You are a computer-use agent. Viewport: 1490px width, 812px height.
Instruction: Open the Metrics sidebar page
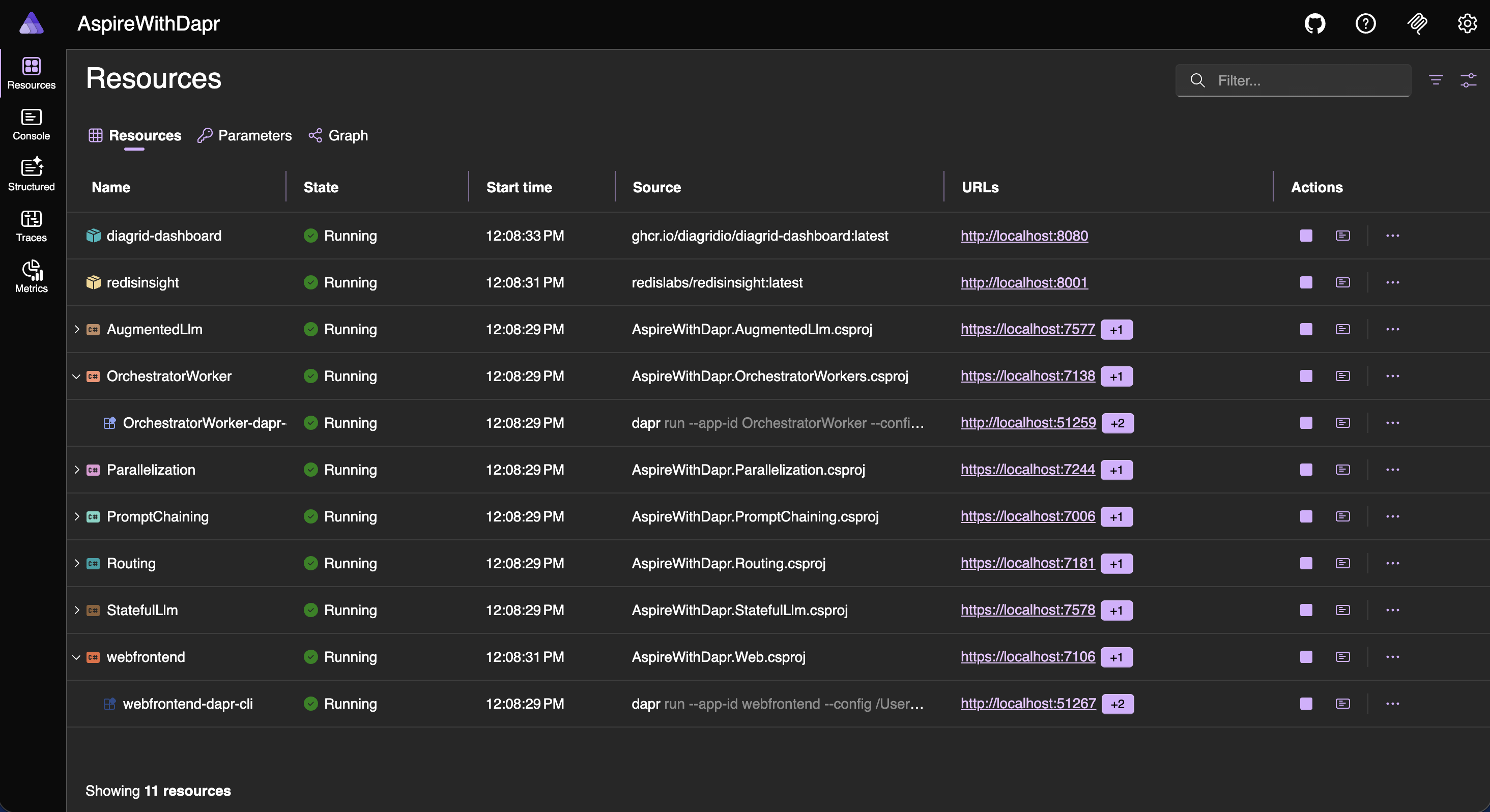(31, 276)
